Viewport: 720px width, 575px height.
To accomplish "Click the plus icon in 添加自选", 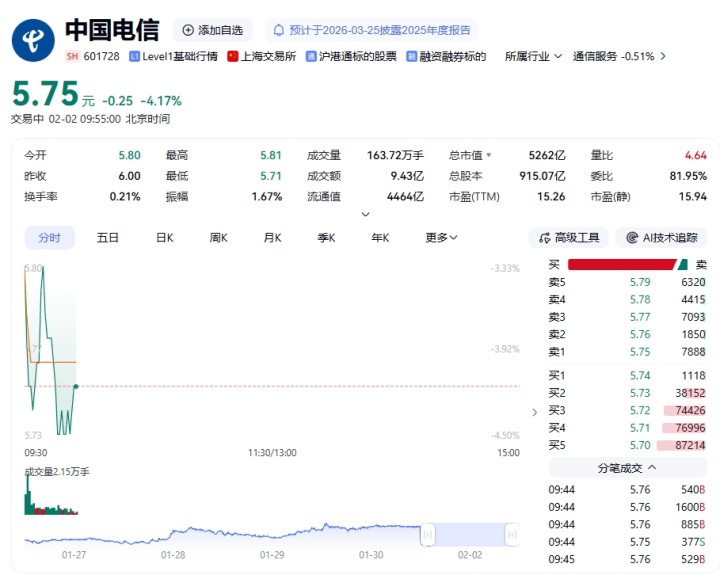I will pyautogui.click(x=188, y=30).
